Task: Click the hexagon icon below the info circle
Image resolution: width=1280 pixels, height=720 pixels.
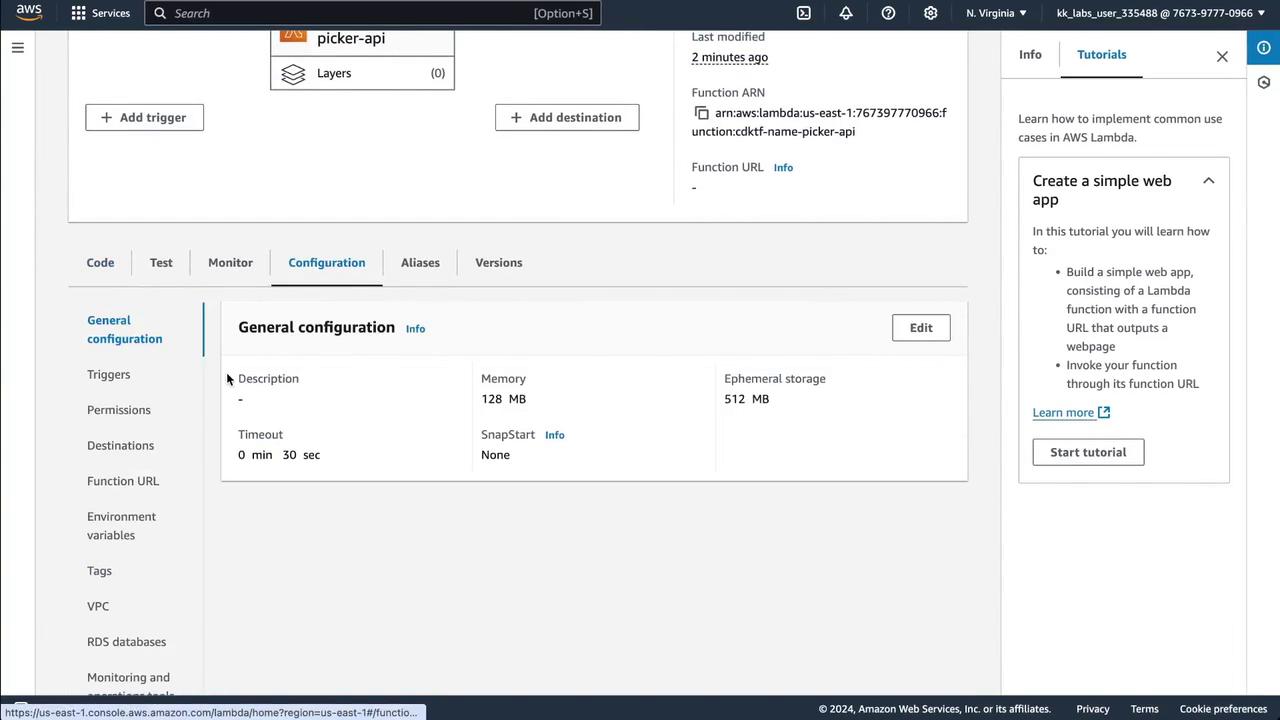Action: pyautogui.click(x=1264, y=82)
